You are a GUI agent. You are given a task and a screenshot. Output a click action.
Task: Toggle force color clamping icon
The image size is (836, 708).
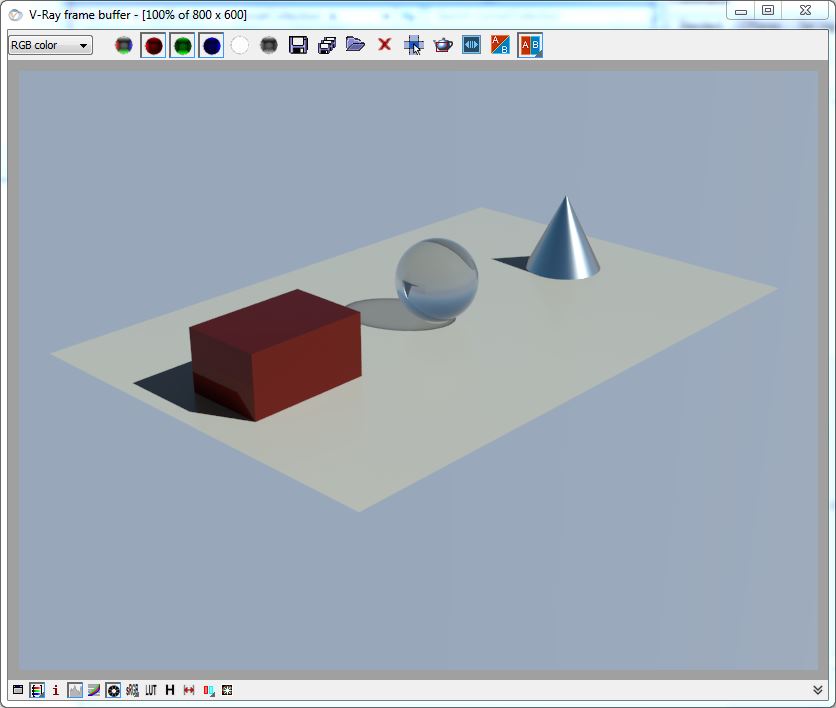coord(37,690)
